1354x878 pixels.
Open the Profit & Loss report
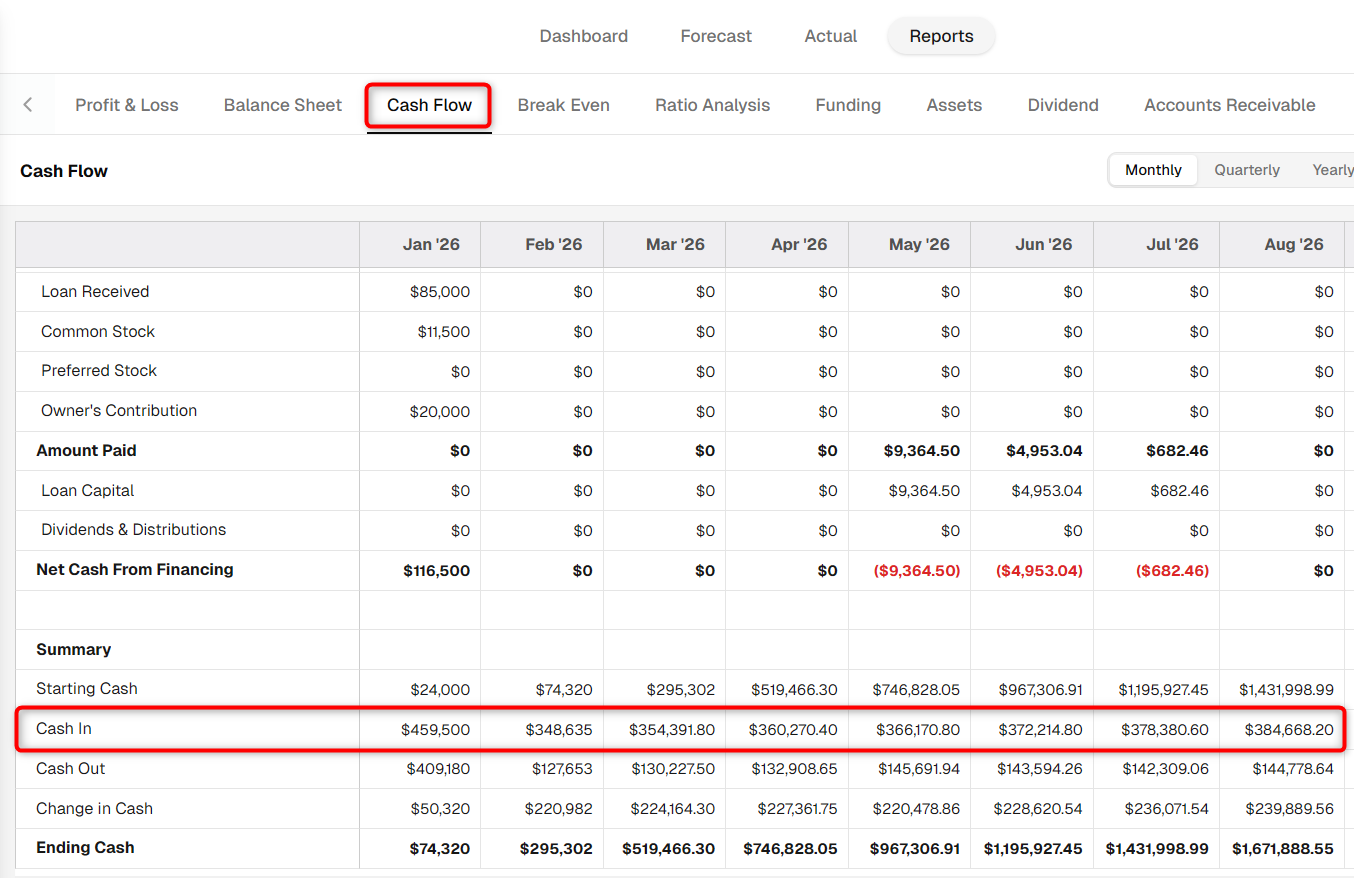(127, 105)
